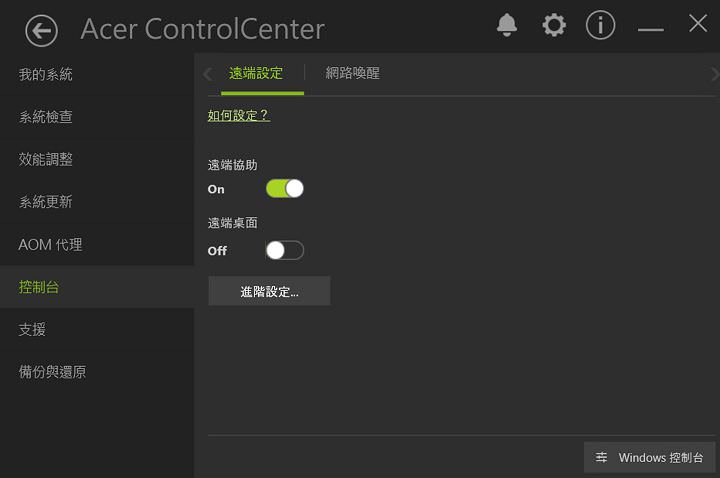
Task: Enable the 遠端桌面 switch
Action: point(284,251)
